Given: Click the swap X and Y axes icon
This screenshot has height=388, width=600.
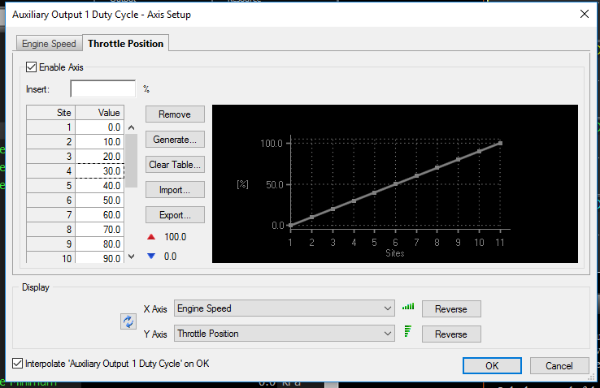Looking at the screenshot, I should pos(128,321).
